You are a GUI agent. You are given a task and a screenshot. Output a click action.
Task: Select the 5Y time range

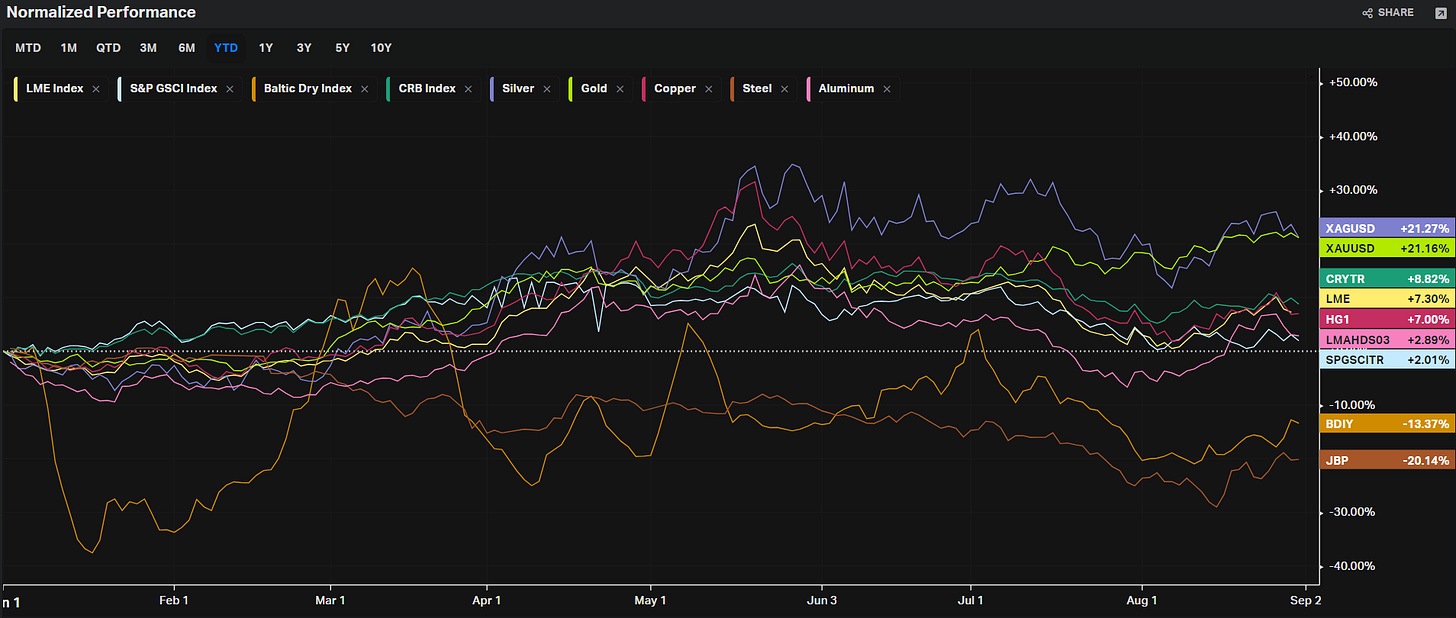coord(343,48)
